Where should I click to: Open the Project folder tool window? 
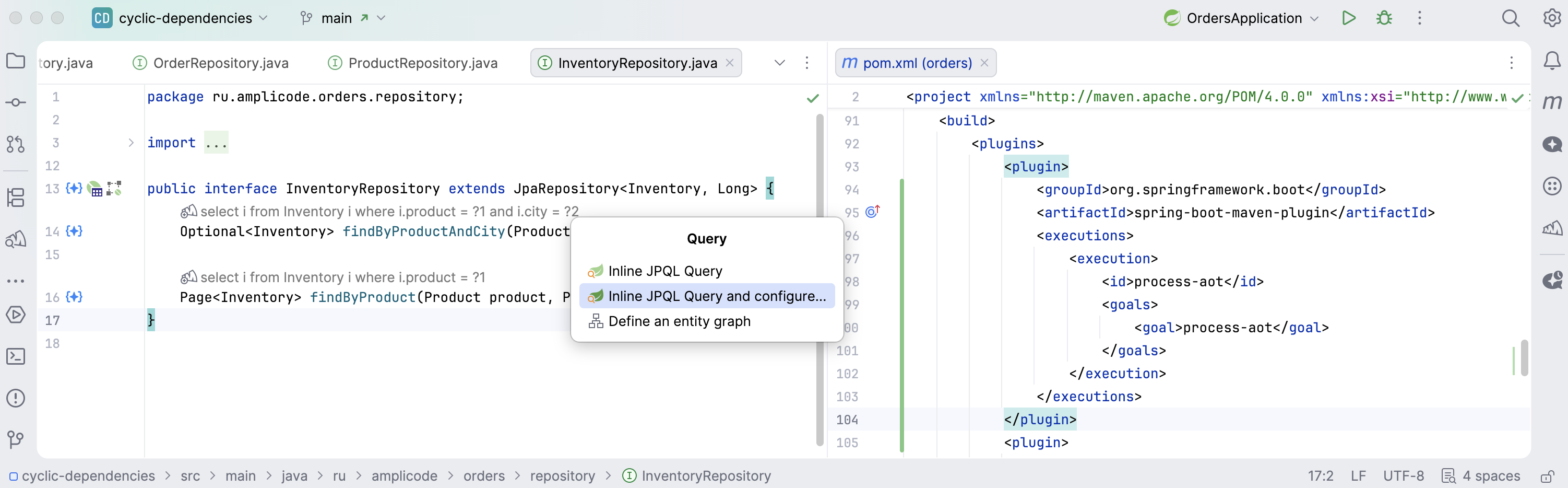(16, 61)
